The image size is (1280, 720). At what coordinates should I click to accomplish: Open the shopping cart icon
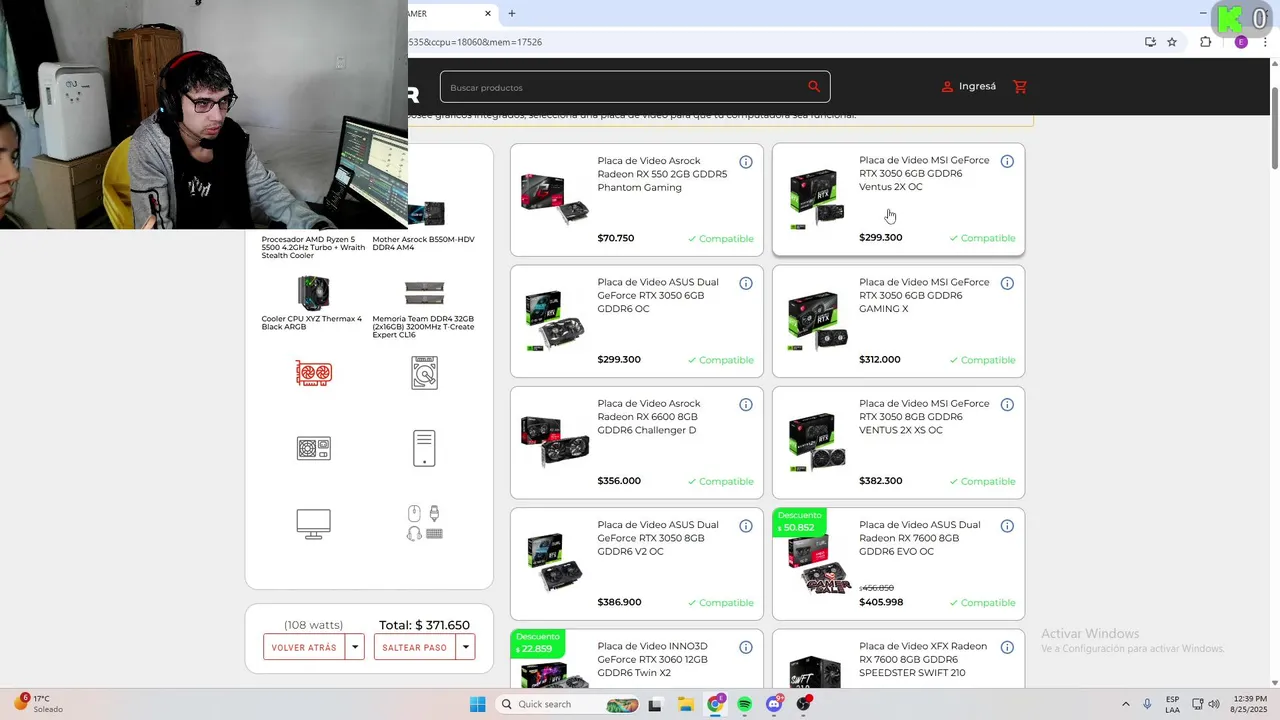[1020, 87]
